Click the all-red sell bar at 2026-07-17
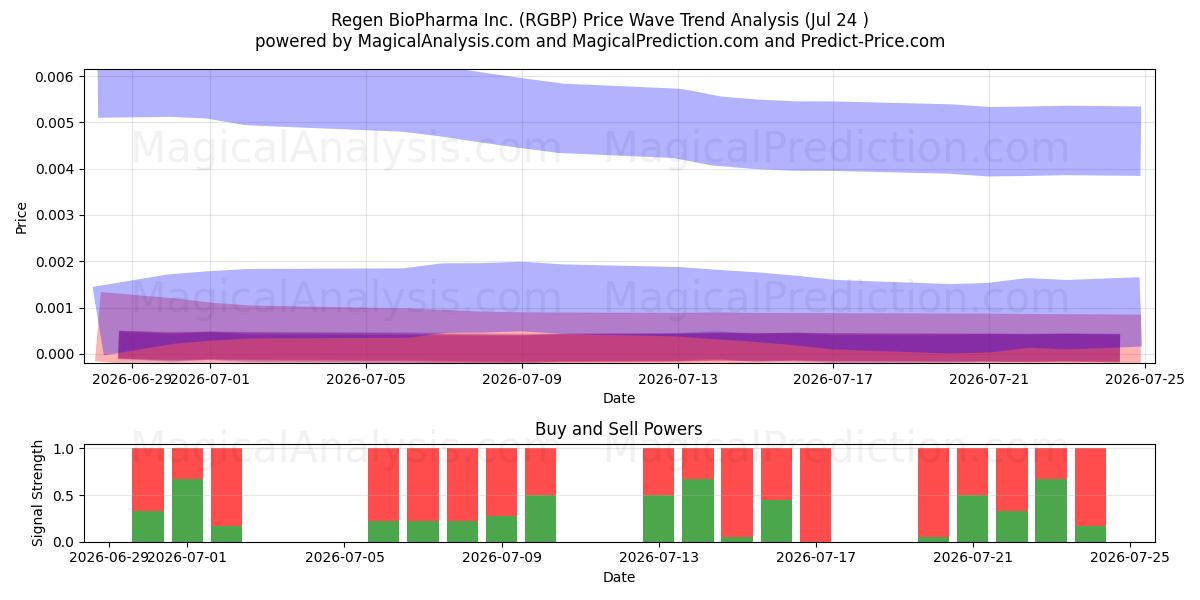Screen dimensions: 1200x600 (x=816, y=495)
